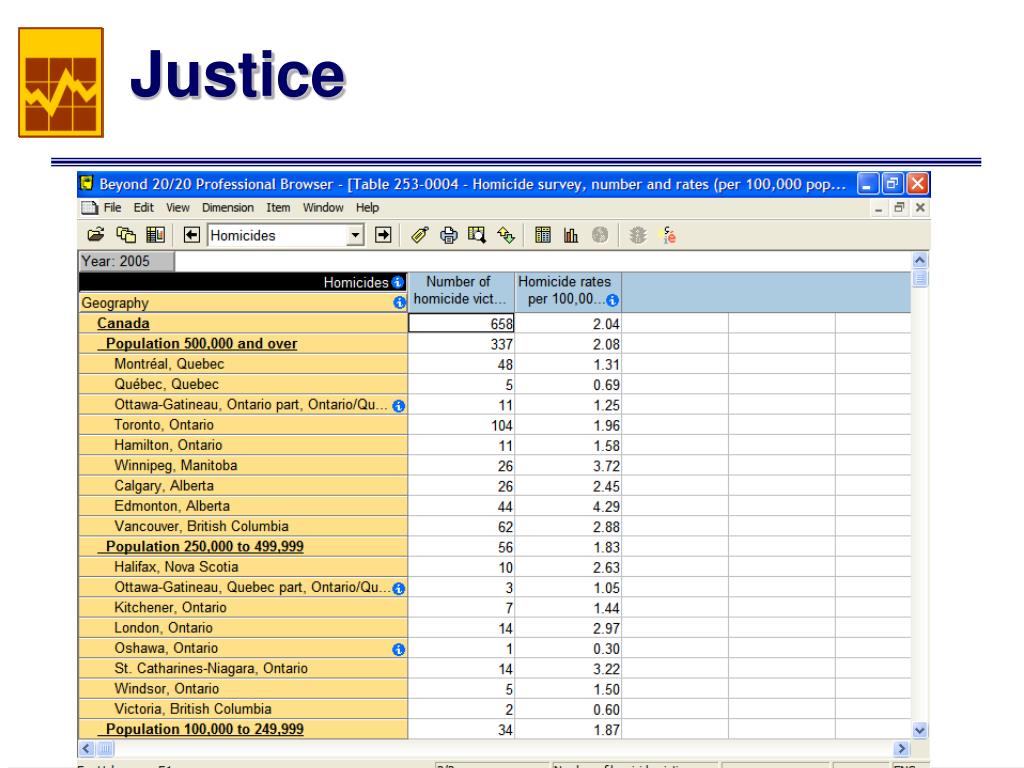Click info icon on Oshawa, Ontario row
This screenshot has width=1024, height=768.
(x=398, y=649)
